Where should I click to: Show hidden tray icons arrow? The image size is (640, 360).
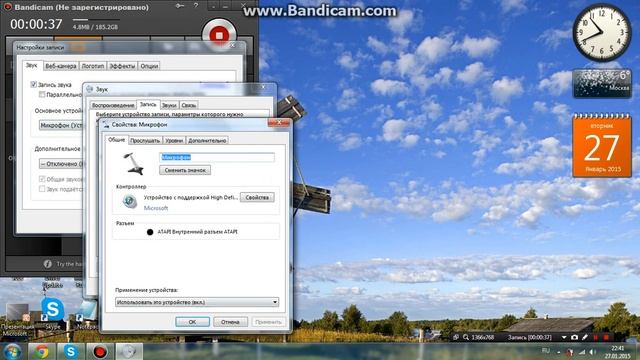(x=559, y=352)
